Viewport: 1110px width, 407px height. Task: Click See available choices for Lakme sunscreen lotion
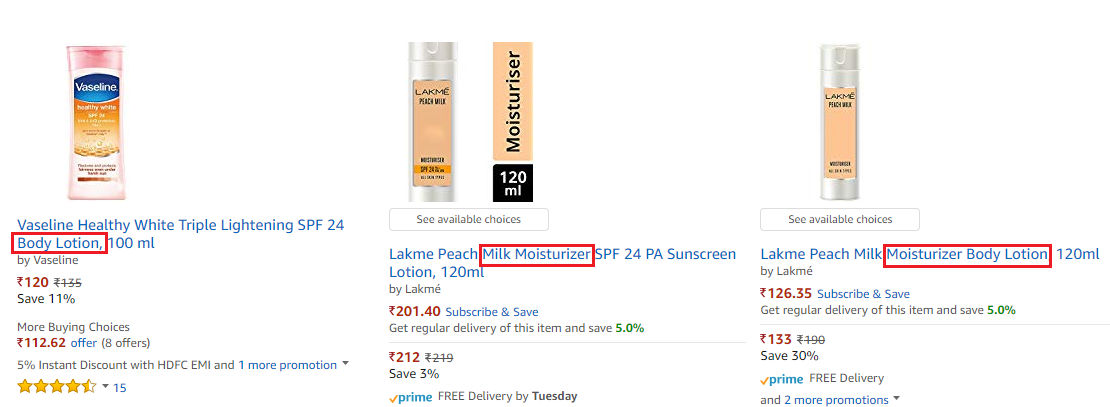(468, 219)
